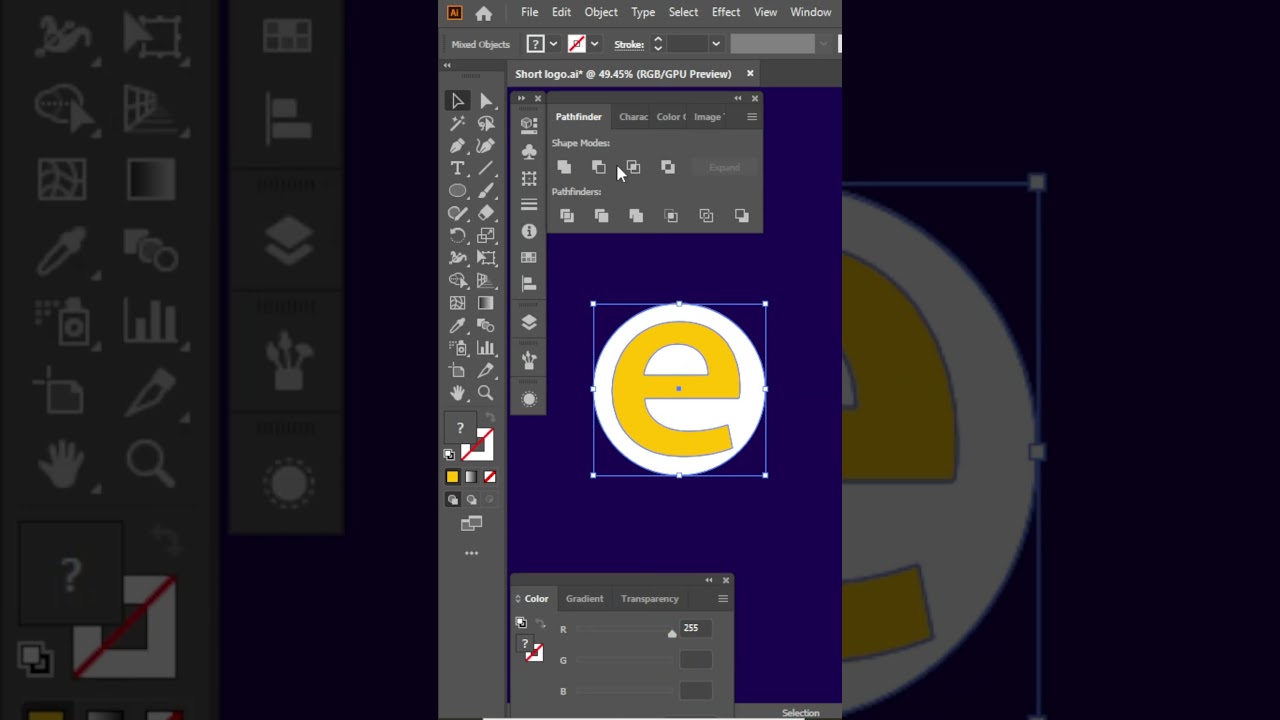Activate the Hand tool

(458, 393)
